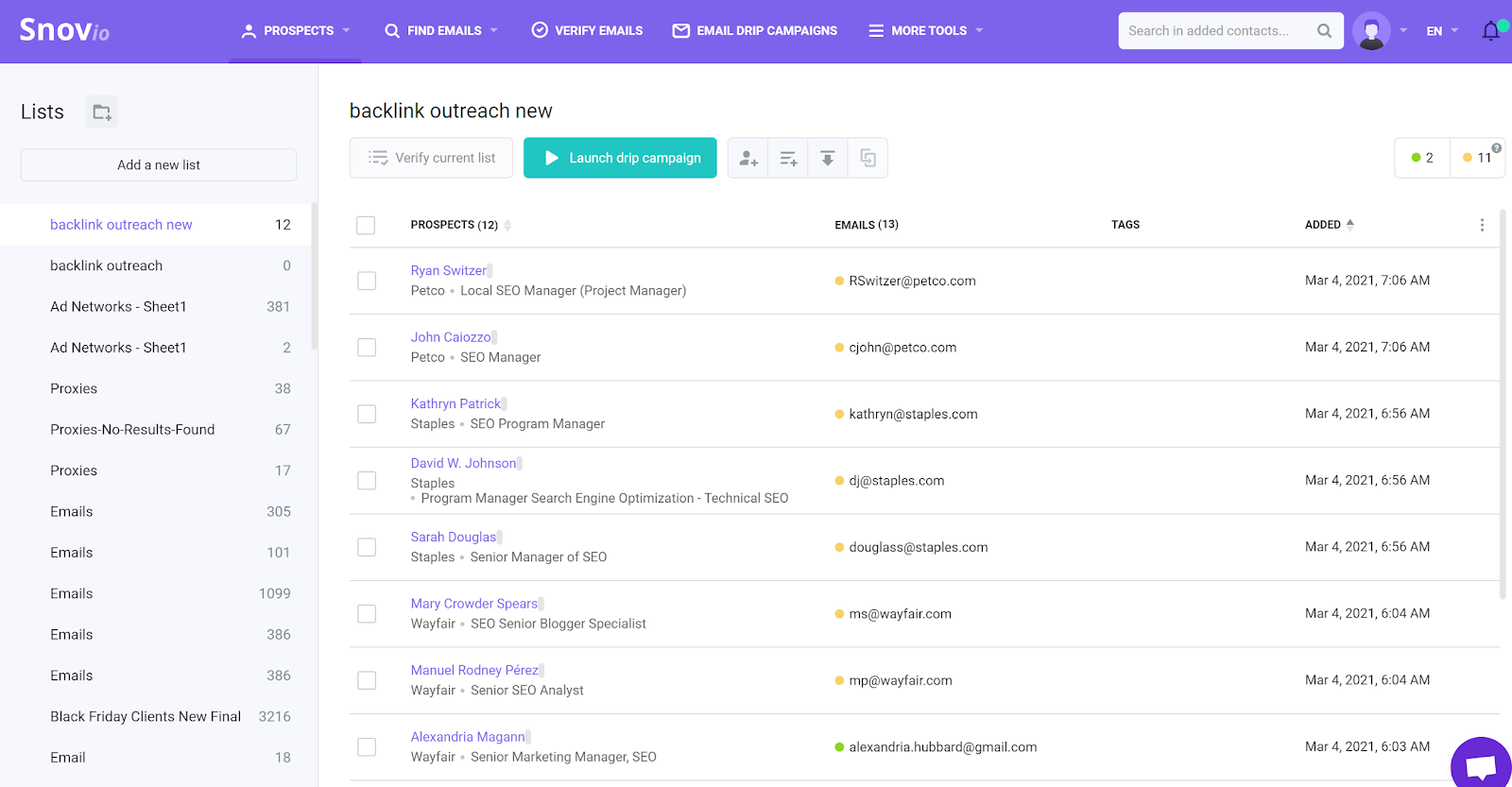This screenshot has height=787, width=1512.
Task: Open the notifications bell
Action: tap(1491, 31)
